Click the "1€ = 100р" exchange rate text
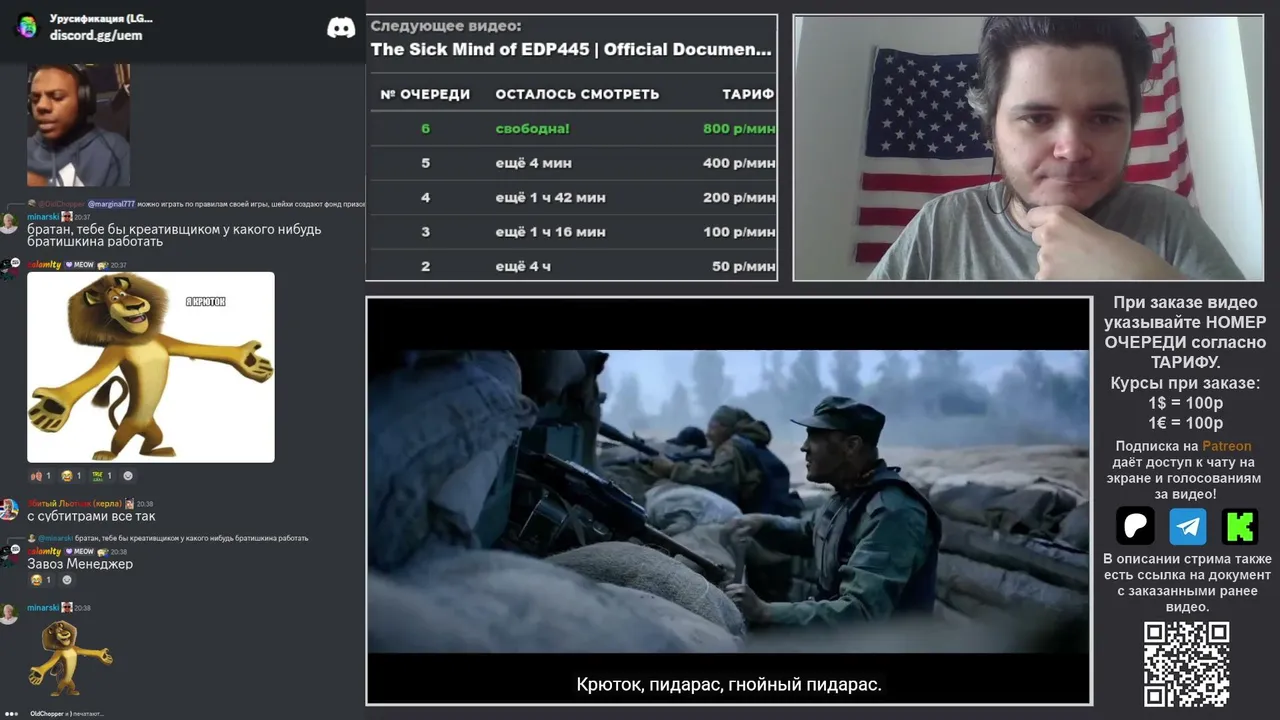The width and height of the screenshot is (1280, 720). click(x=1186, y=423)
